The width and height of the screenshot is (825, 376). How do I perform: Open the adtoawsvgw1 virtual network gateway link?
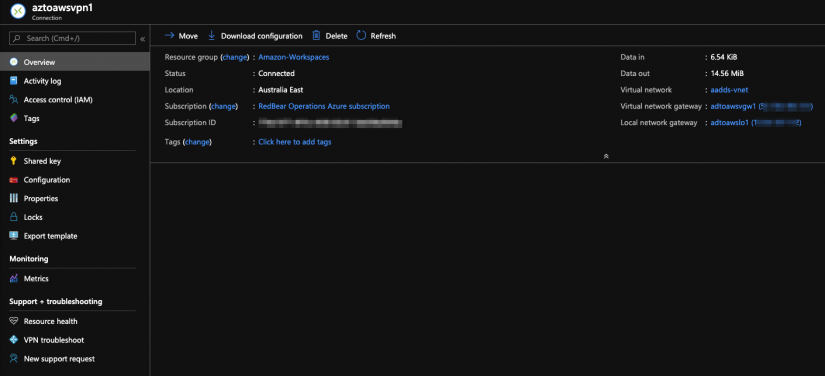tap(761, 106)
